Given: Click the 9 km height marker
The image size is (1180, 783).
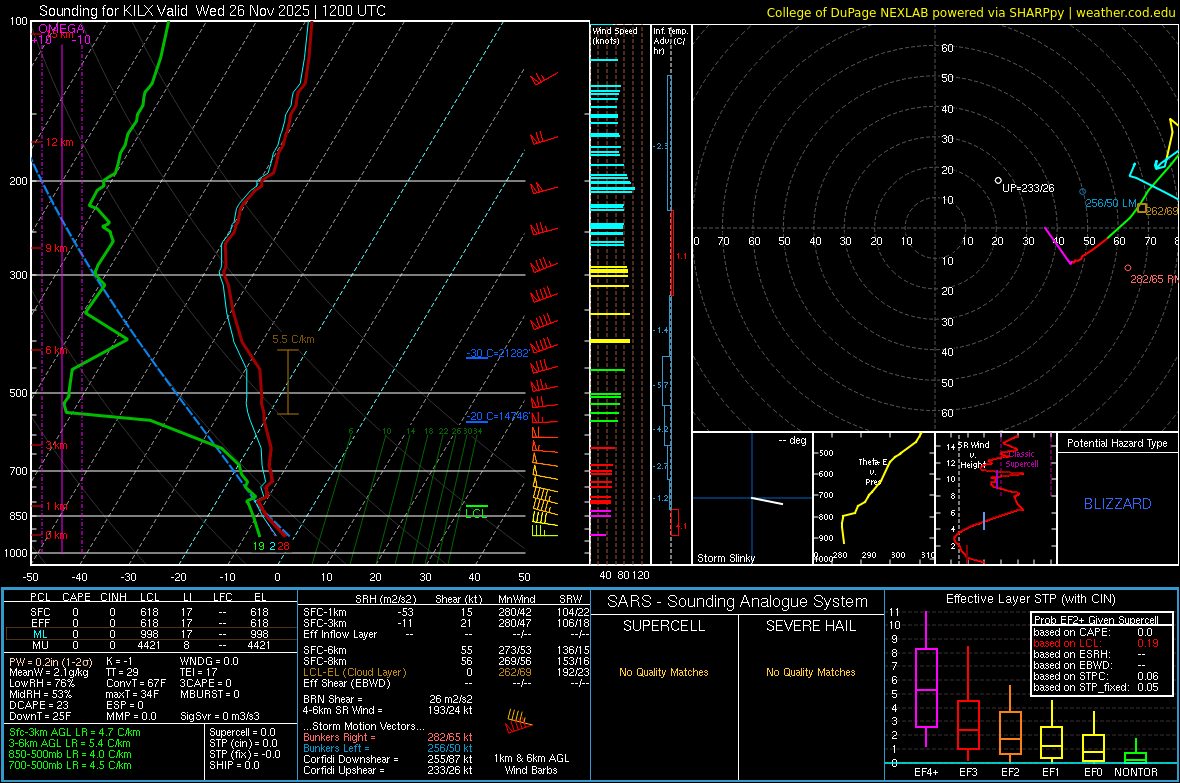Looking at the screenshot, I should coord(56,248).
